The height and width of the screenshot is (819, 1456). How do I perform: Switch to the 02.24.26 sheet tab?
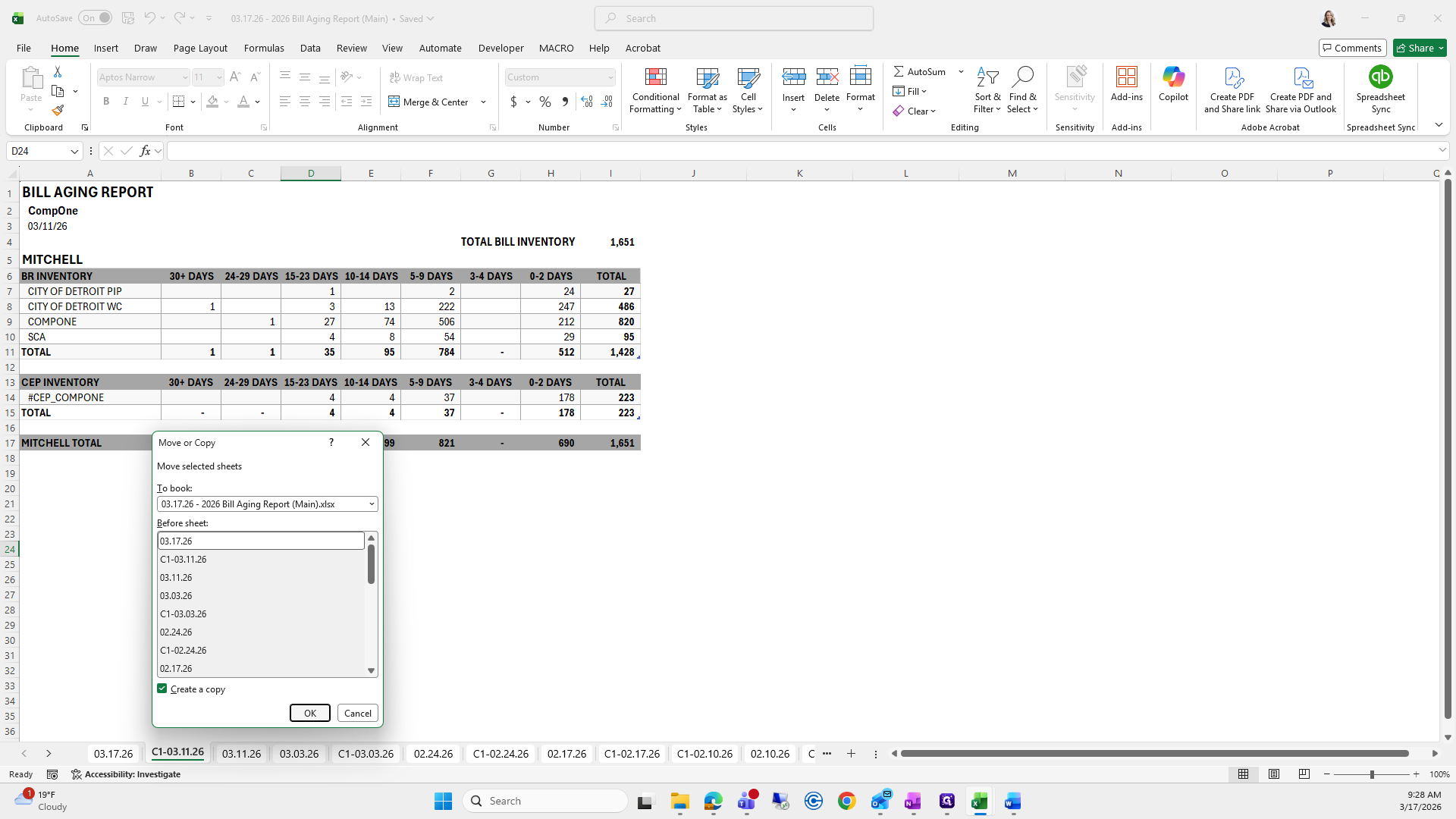[x=433, y=754]
